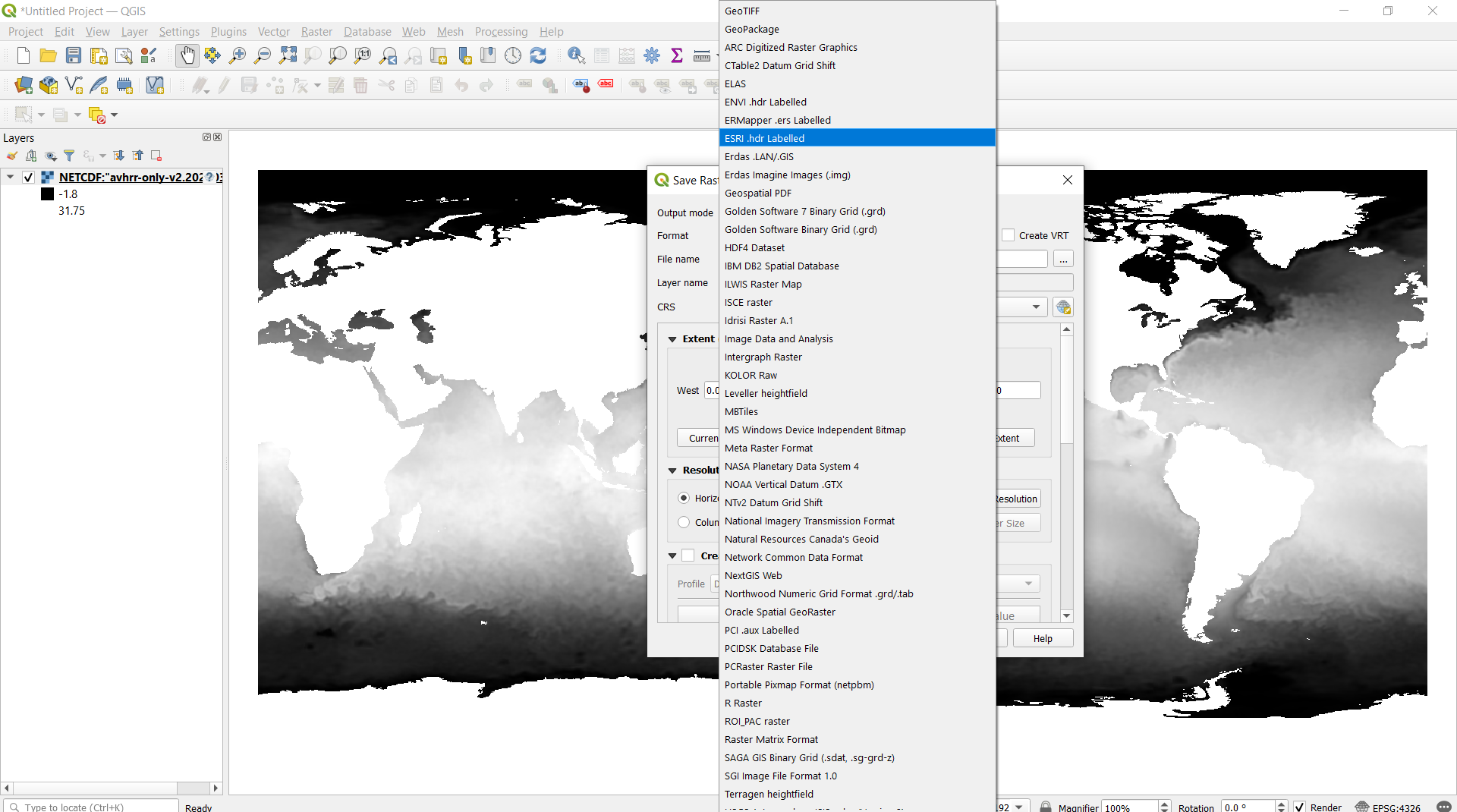1457x812 pixels.
Task: Select the Identify Features tool
Action: (576, 55)
